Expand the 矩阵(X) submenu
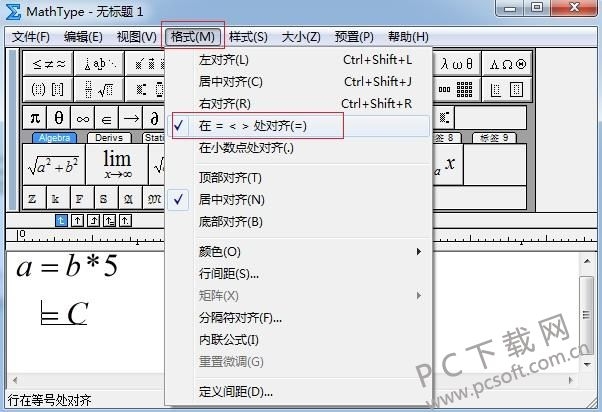The image size is (602, 412). [298, 296]
